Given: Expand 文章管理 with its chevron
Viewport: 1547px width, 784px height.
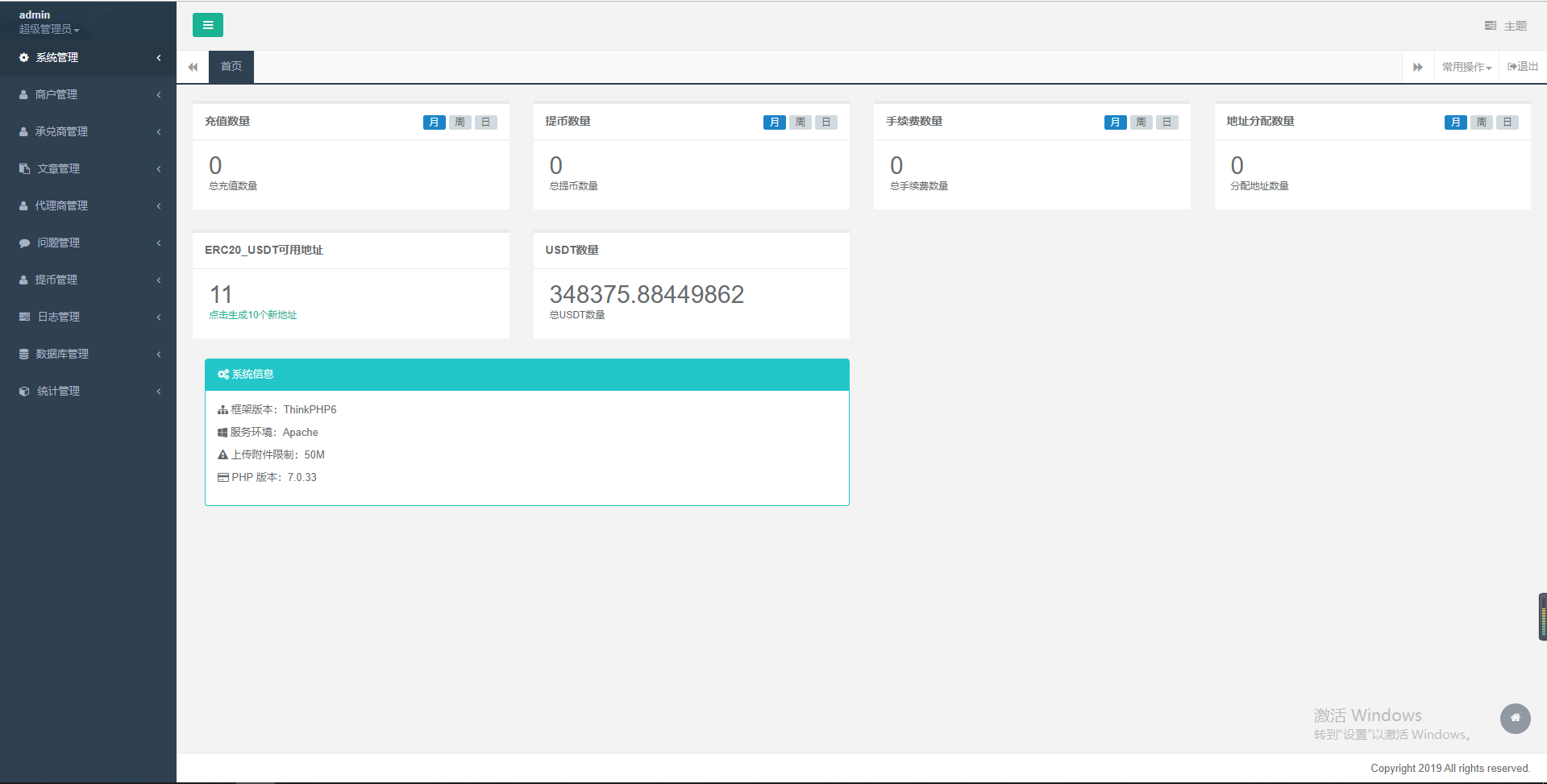Looking at the screenshot, I should tap(159, 169).
